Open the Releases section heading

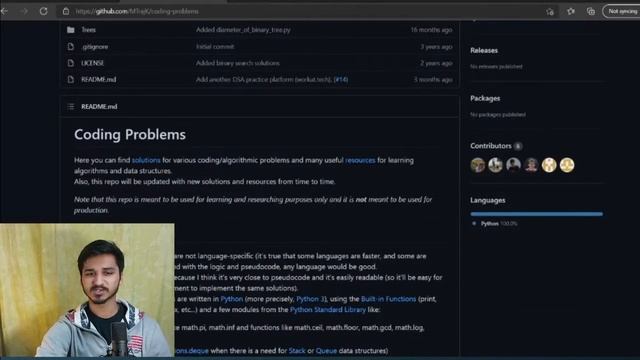(484, 51)
